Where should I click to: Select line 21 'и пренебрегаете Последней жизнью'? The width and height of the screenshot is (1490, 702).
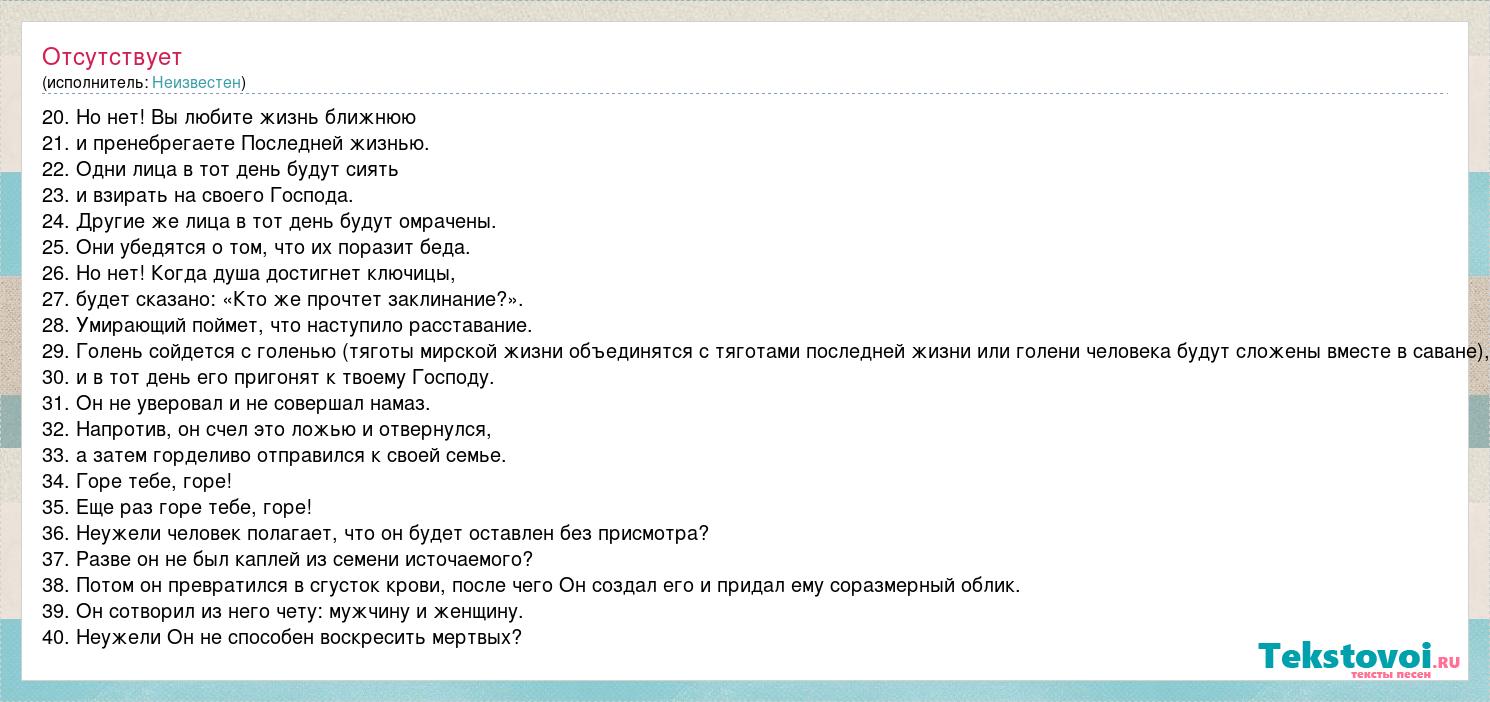[x=236, y=143]
